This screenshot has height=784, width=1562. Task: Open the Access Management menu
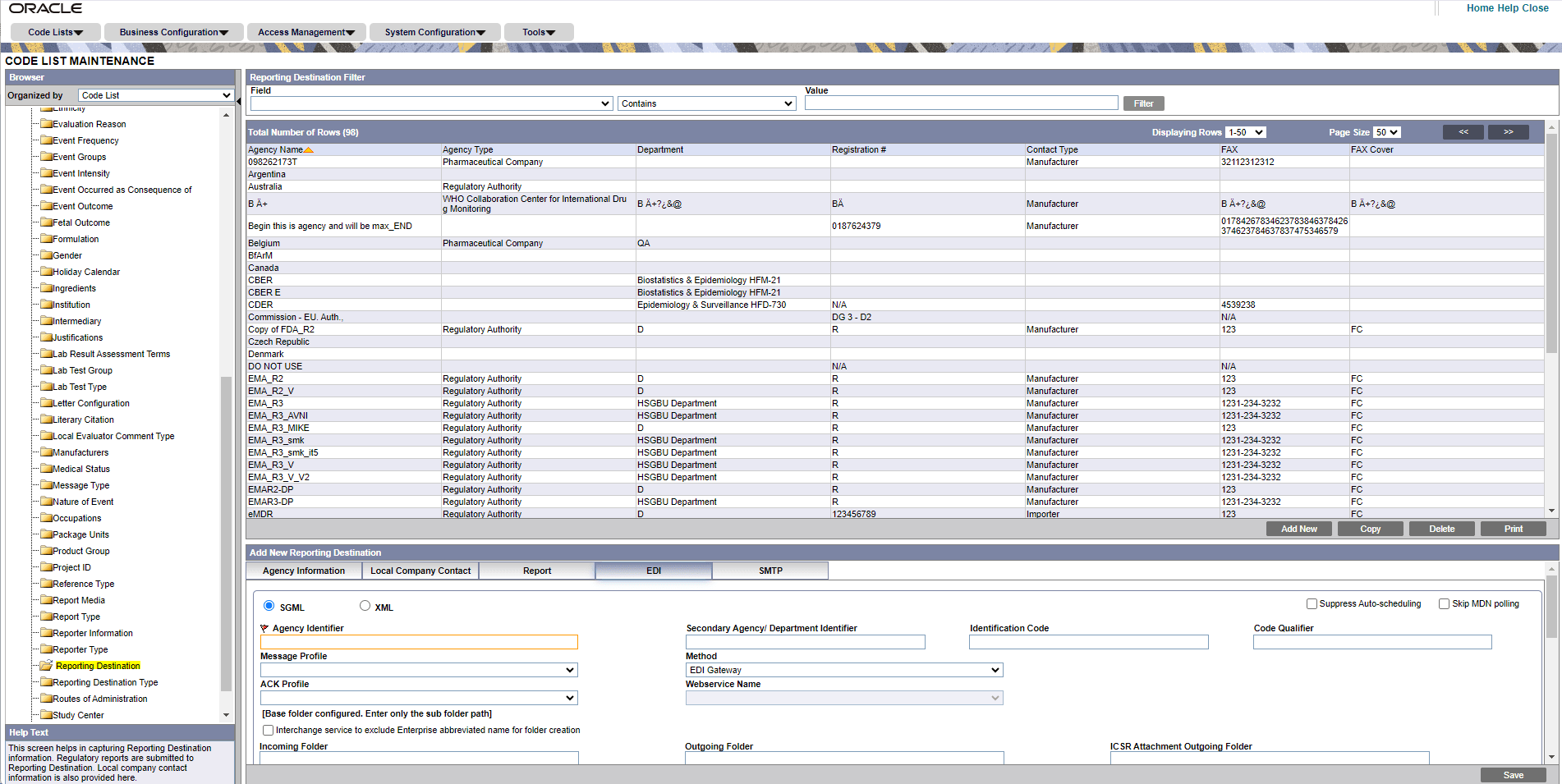(306, 32)
